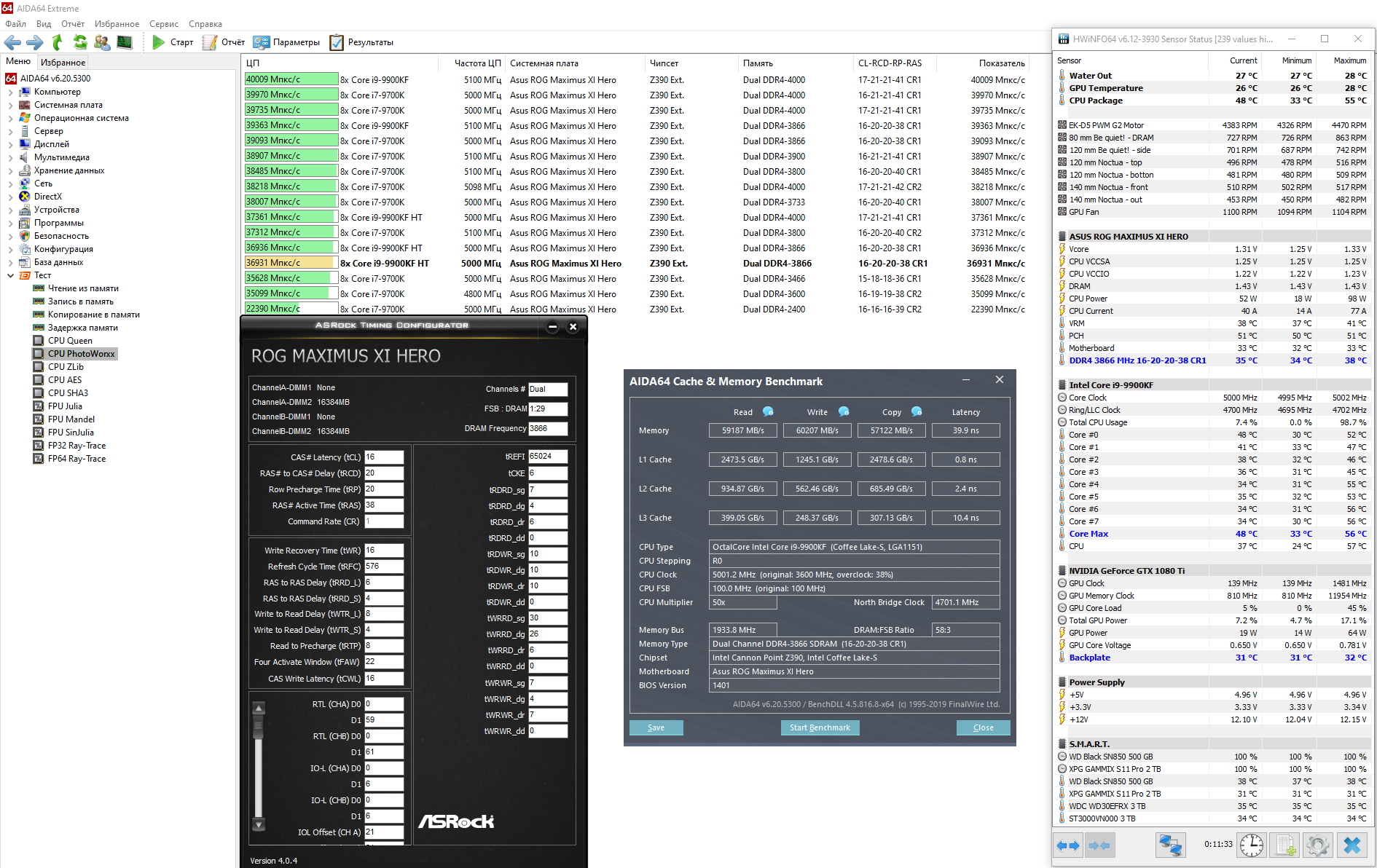
Task: Open the Вид menu
Action: click(x=44, y=24)
